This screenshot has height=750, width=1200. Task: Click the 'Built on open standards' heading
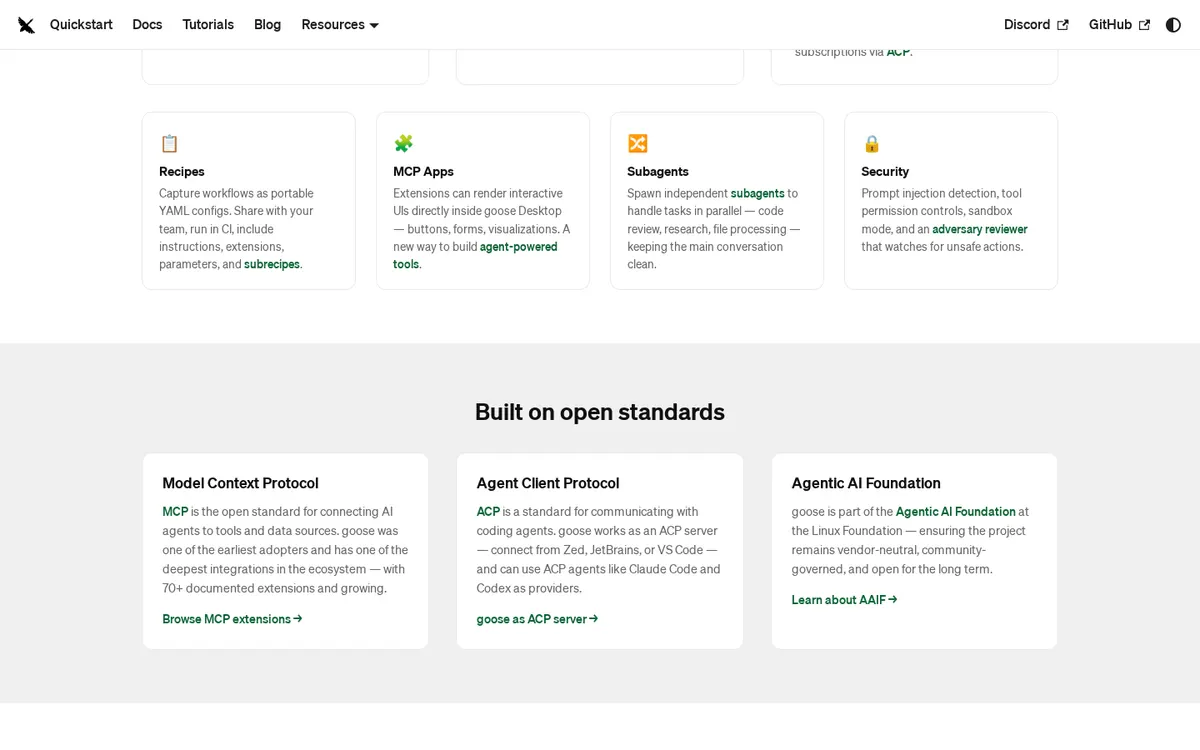click(600, 412)
